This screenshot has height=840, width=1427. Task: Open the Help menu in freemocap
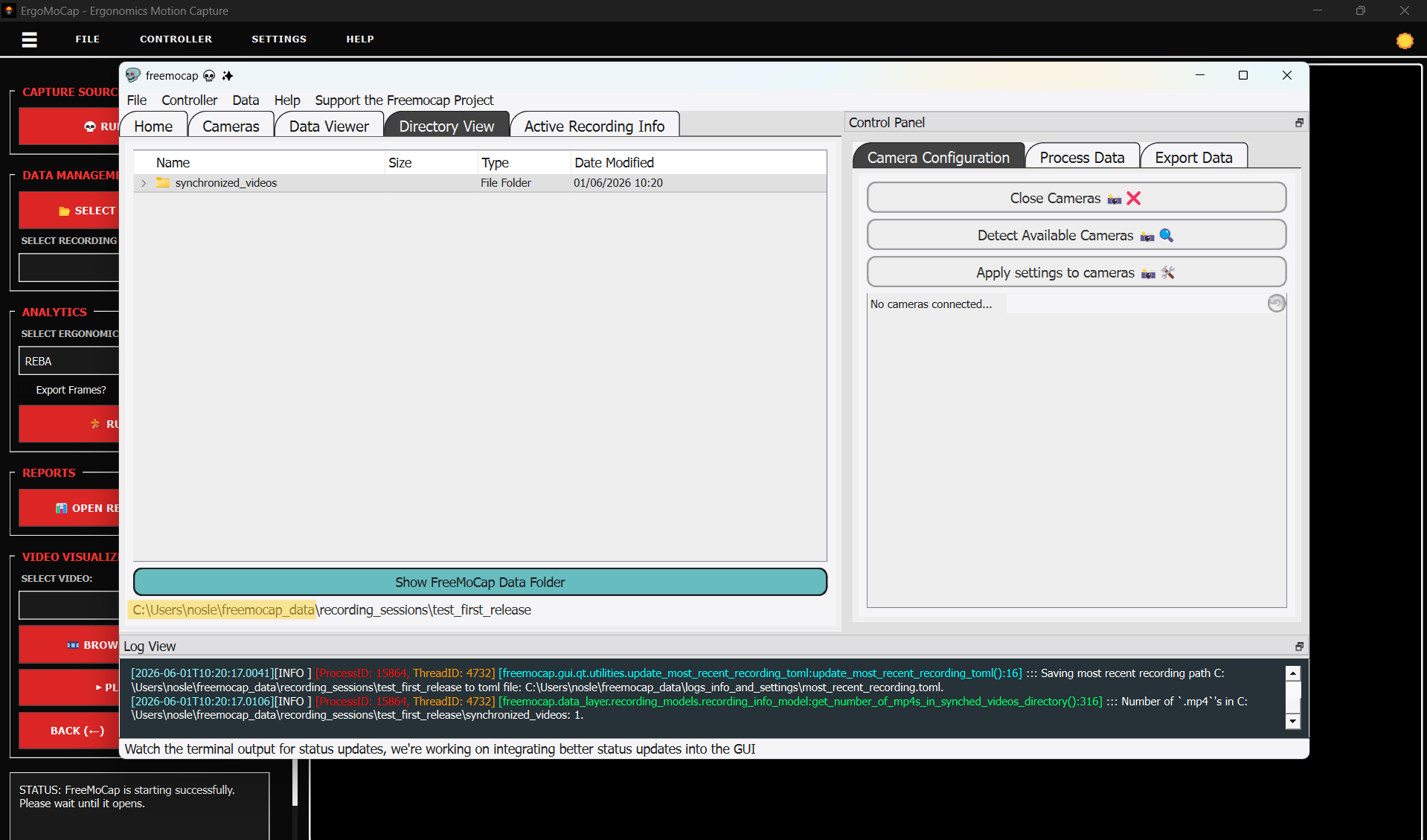(287, 100)
